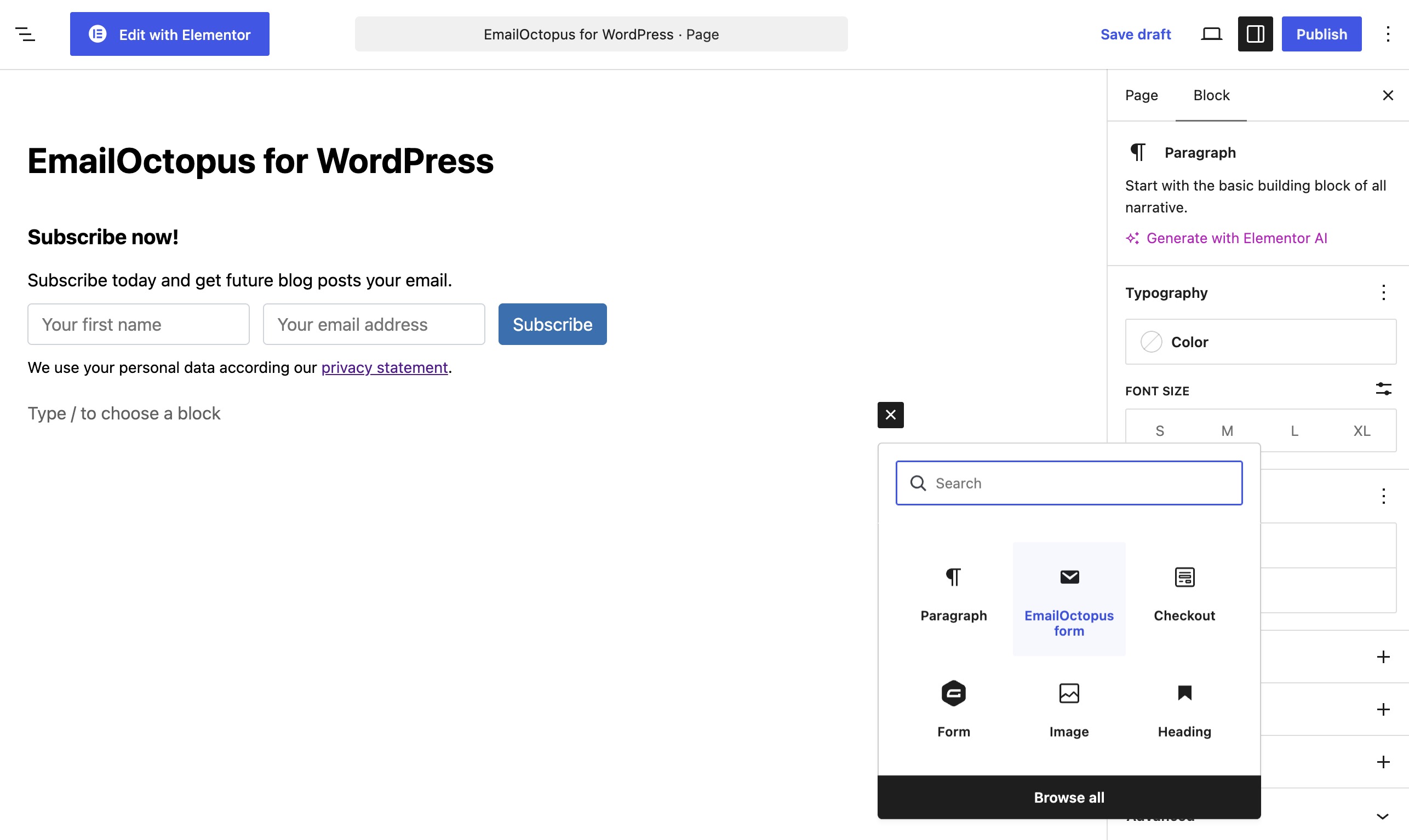
Task: Insert the Form block
Action: point(953,711)
